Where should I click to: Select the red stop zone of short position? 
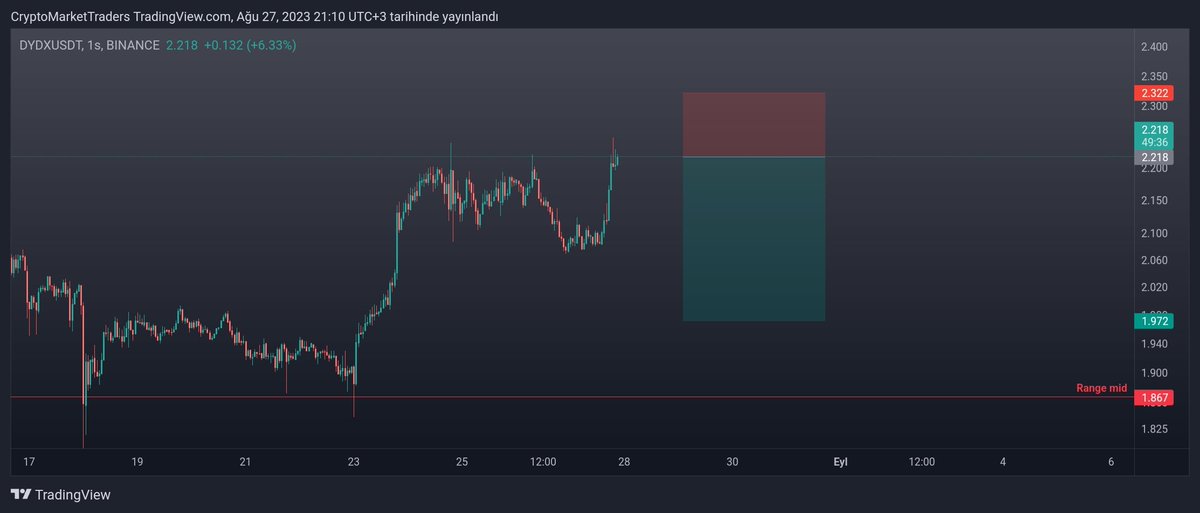[x=754, y=125]
